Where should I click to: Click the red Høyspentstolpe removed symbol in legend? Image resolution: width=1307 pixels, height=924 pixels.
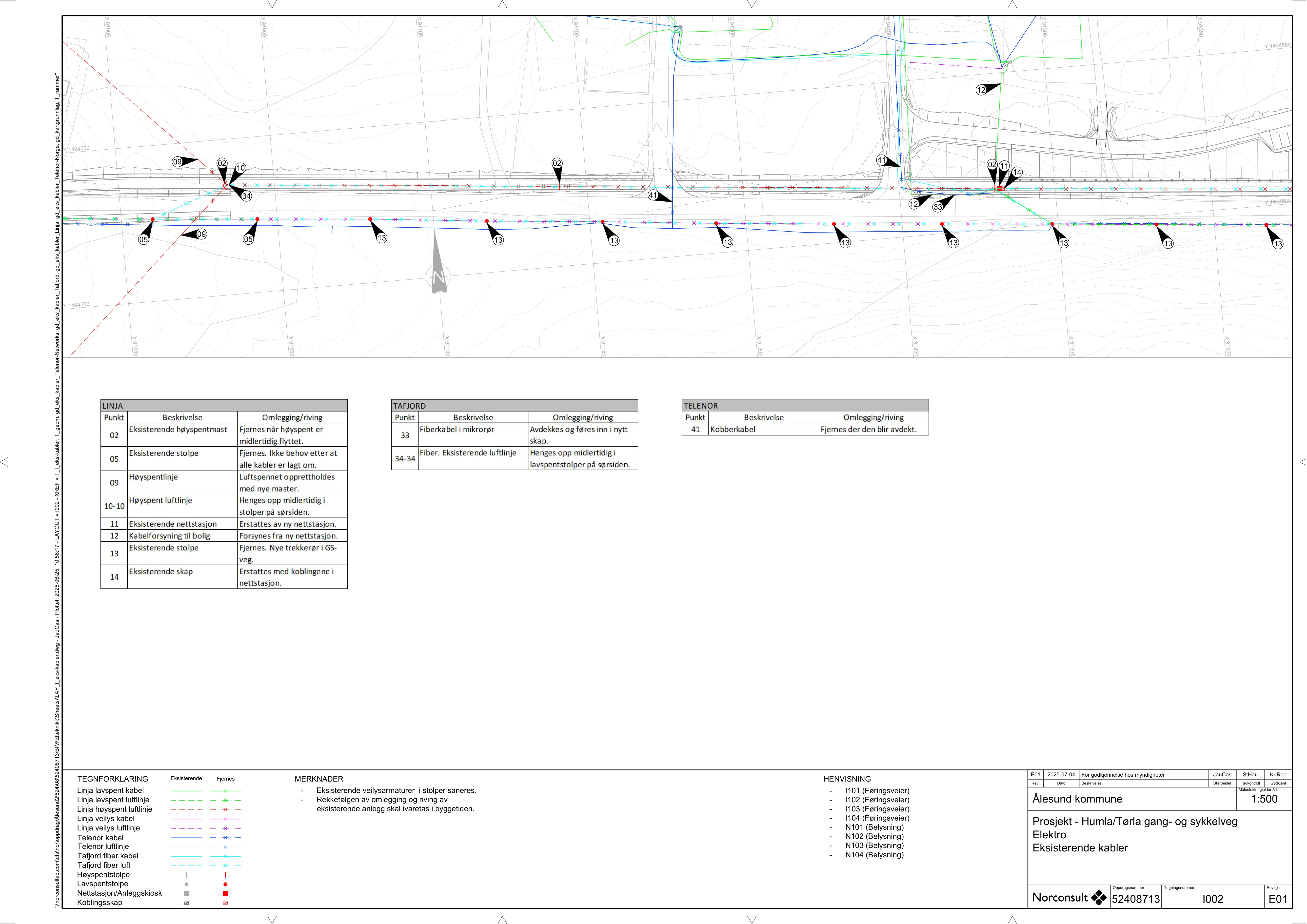(225, 875)
